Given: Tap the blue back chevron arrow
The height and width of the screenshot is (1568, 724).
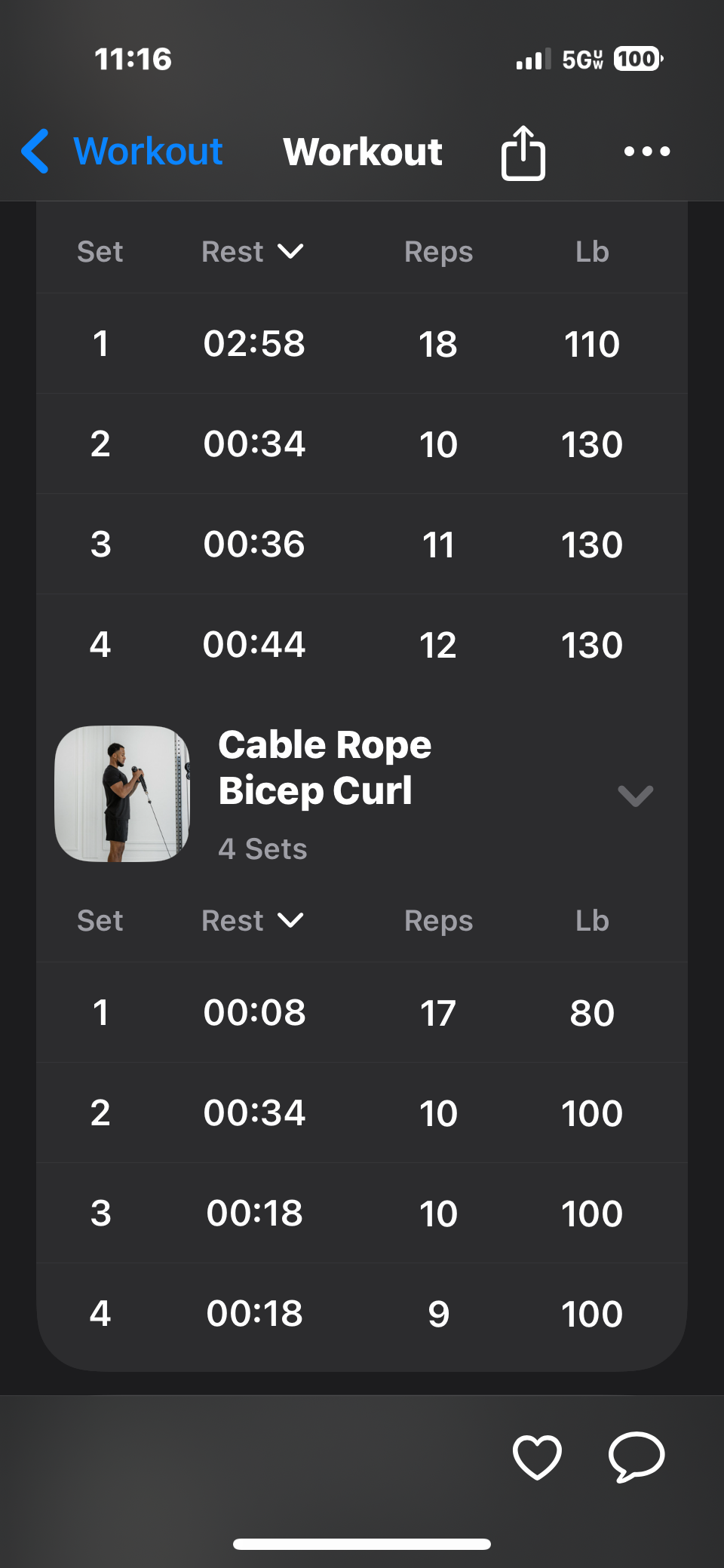Looking at the screenshot, I should tap(35, 152).
